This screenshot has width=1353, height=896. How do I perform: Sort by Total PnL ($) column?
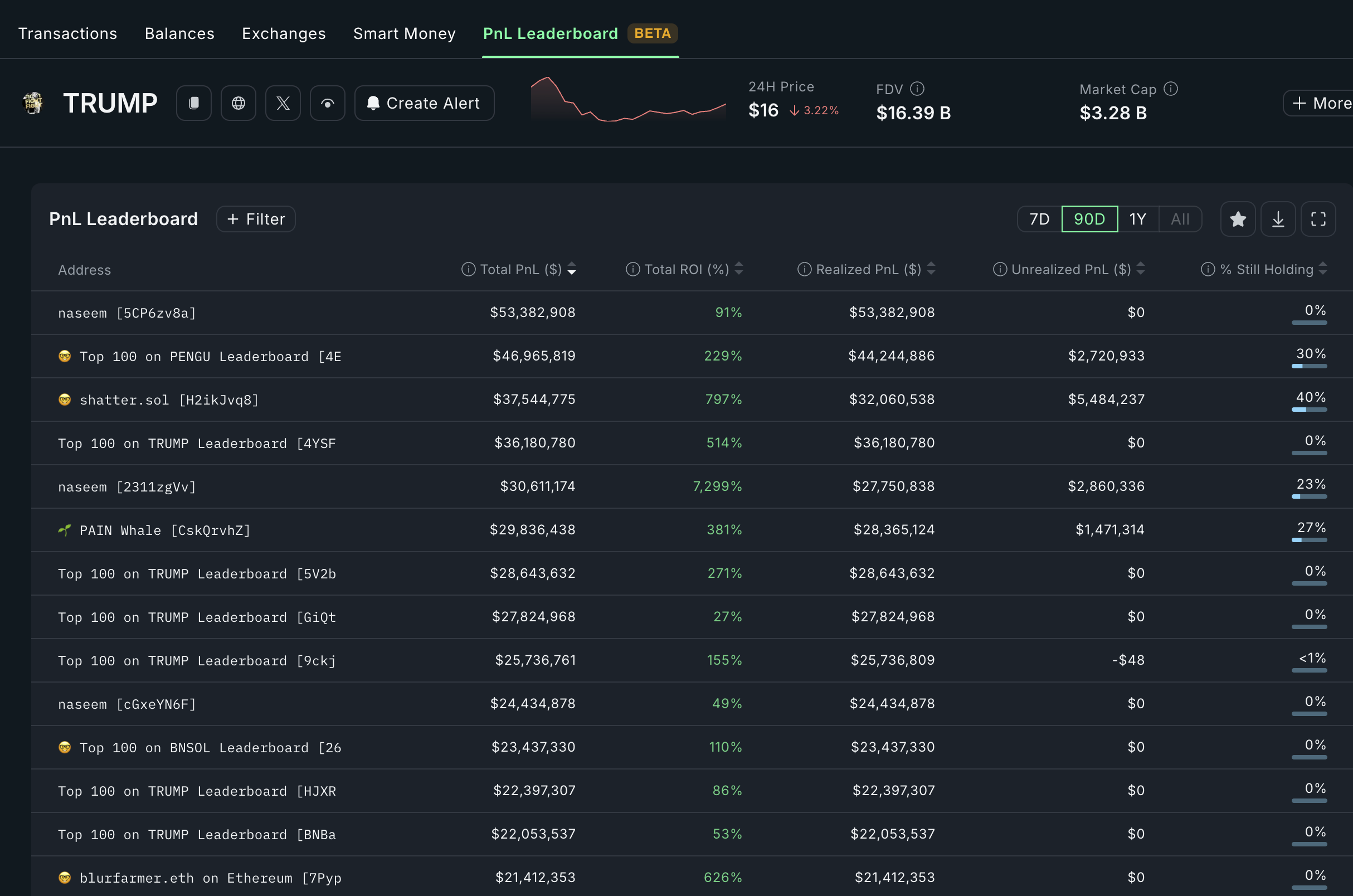pyautogui.click(x=520, y=269)
